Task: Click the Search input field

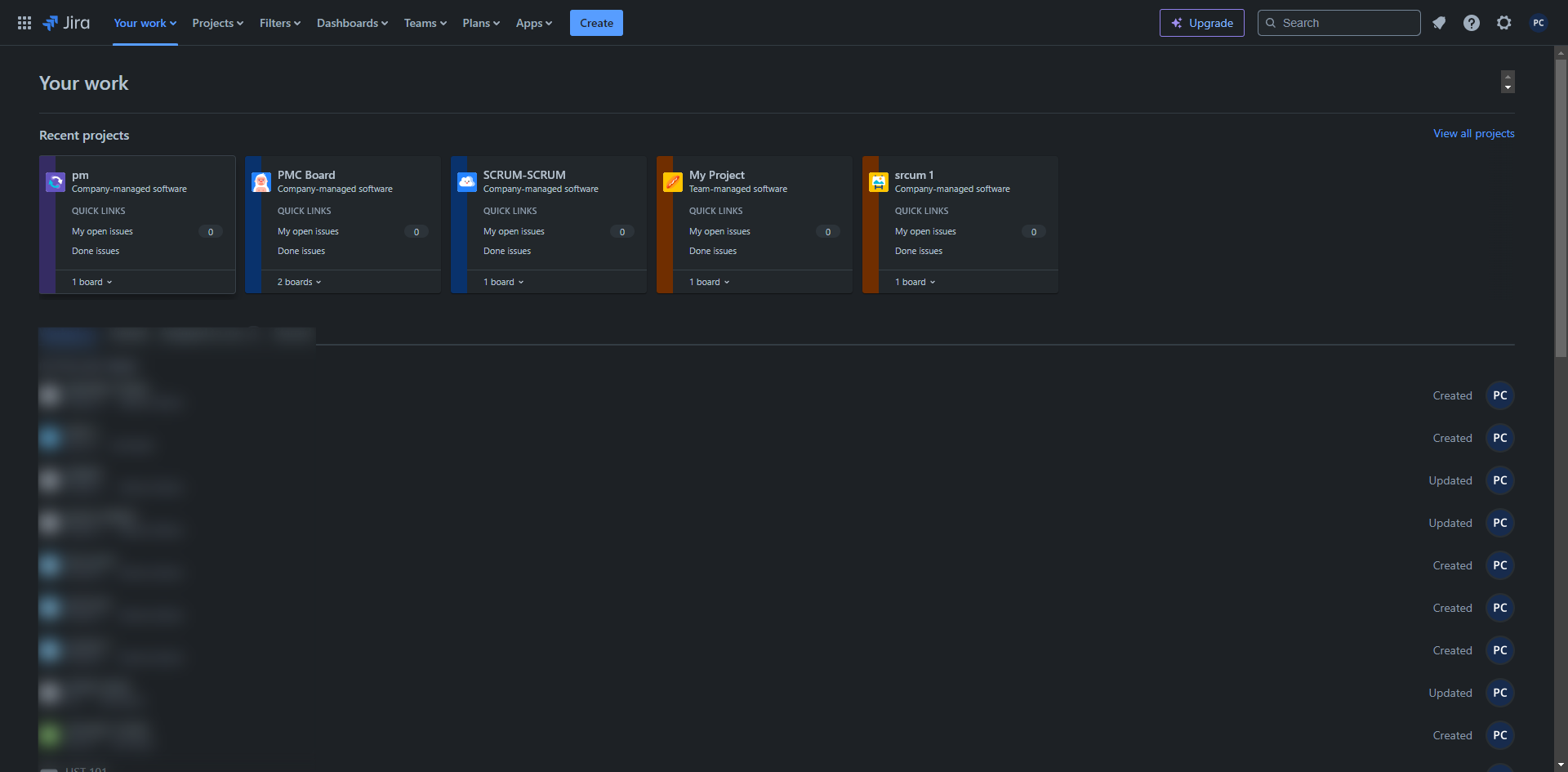Action: tap(1339, 23)
